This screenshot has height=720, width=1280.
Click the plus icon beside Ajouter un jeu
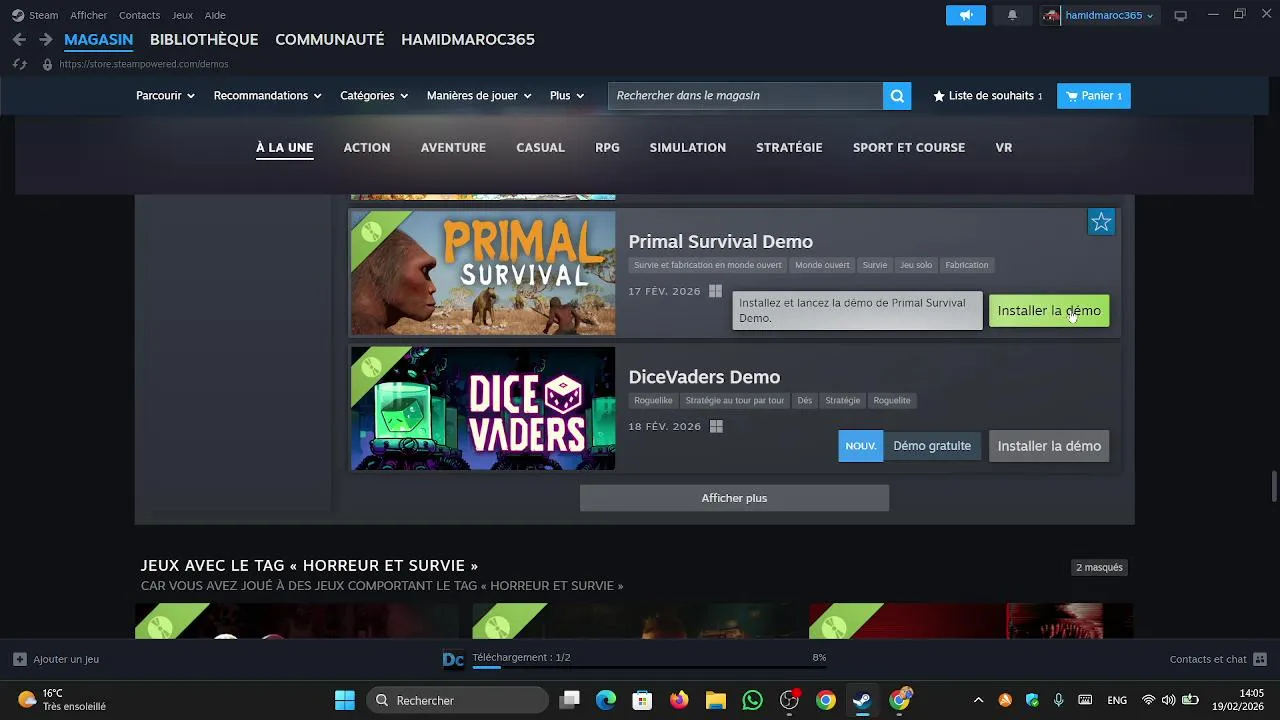tap(20, 659)
